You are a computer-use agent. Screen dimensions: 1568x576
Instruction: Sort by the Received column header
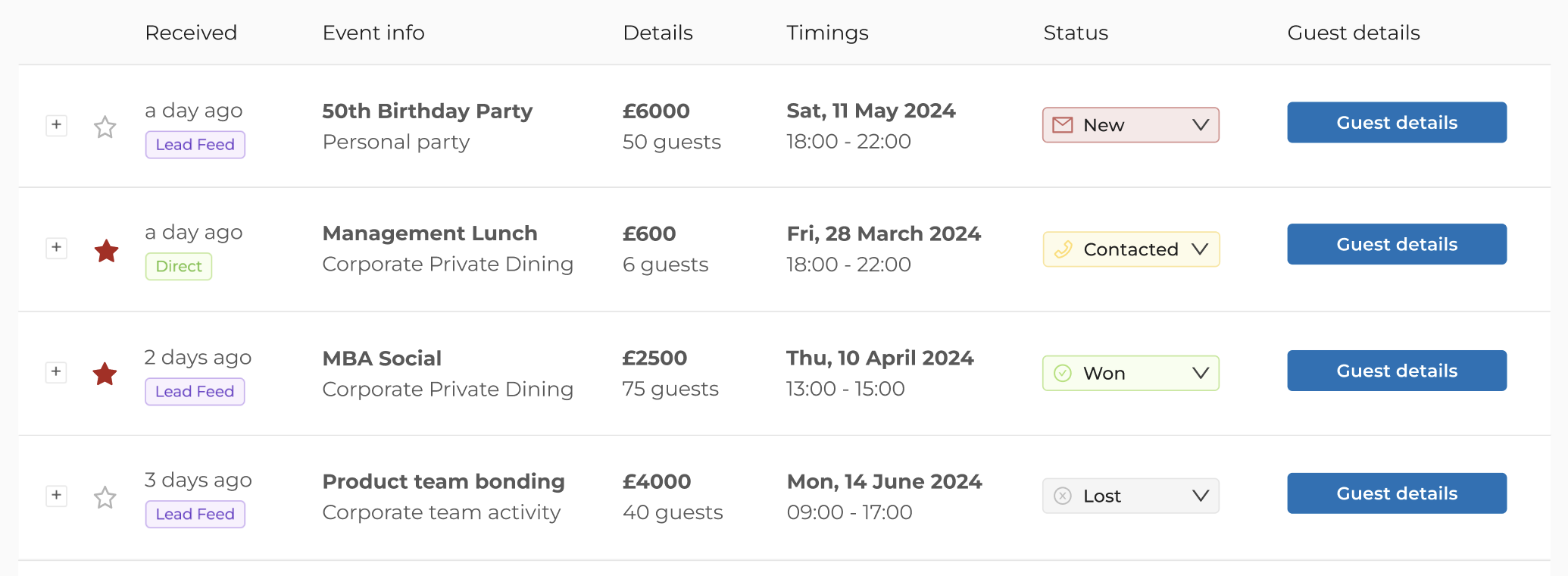[191, 33]
